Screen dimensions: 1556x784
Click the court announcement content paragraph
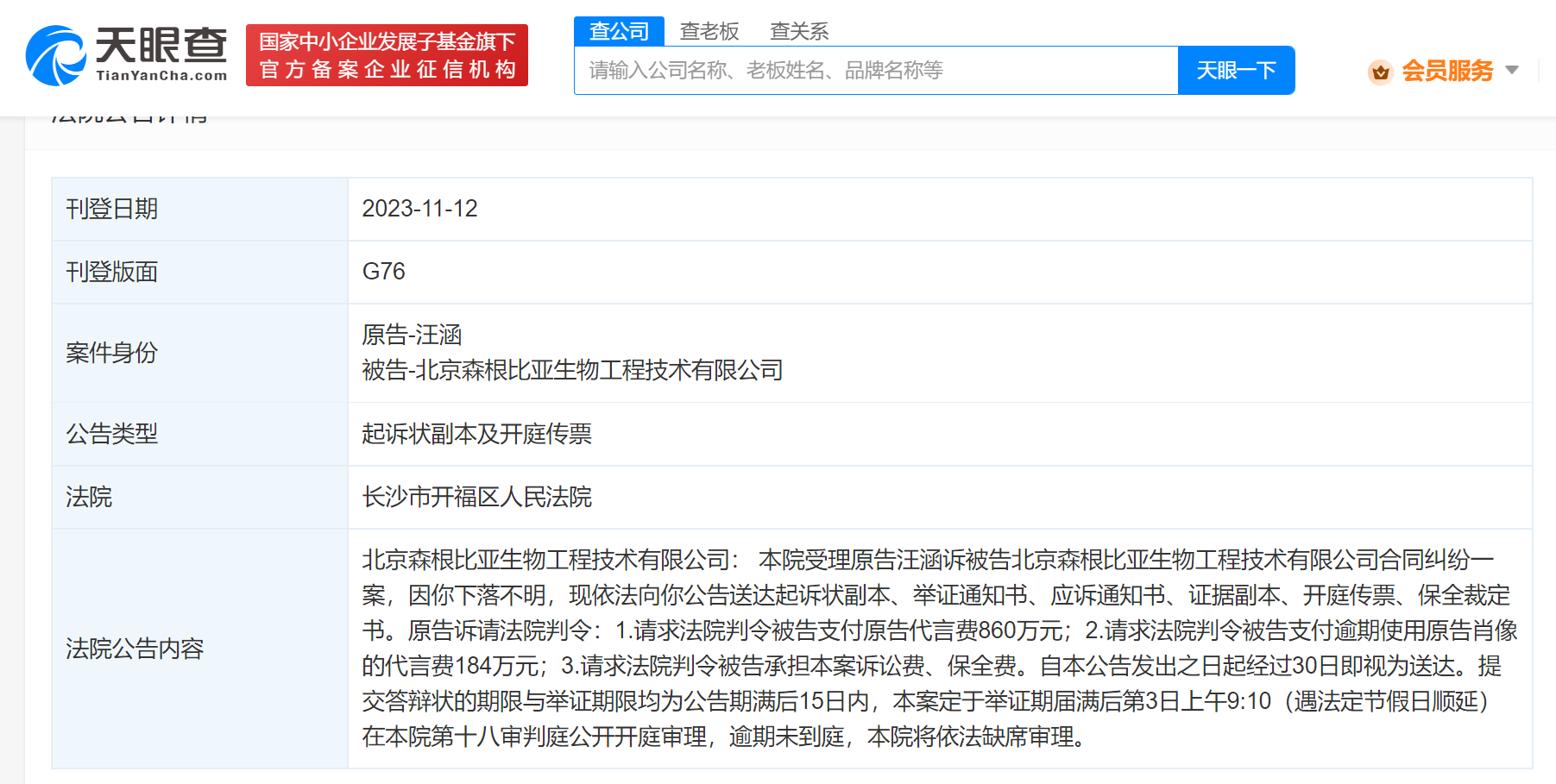(x=940, y=649)
